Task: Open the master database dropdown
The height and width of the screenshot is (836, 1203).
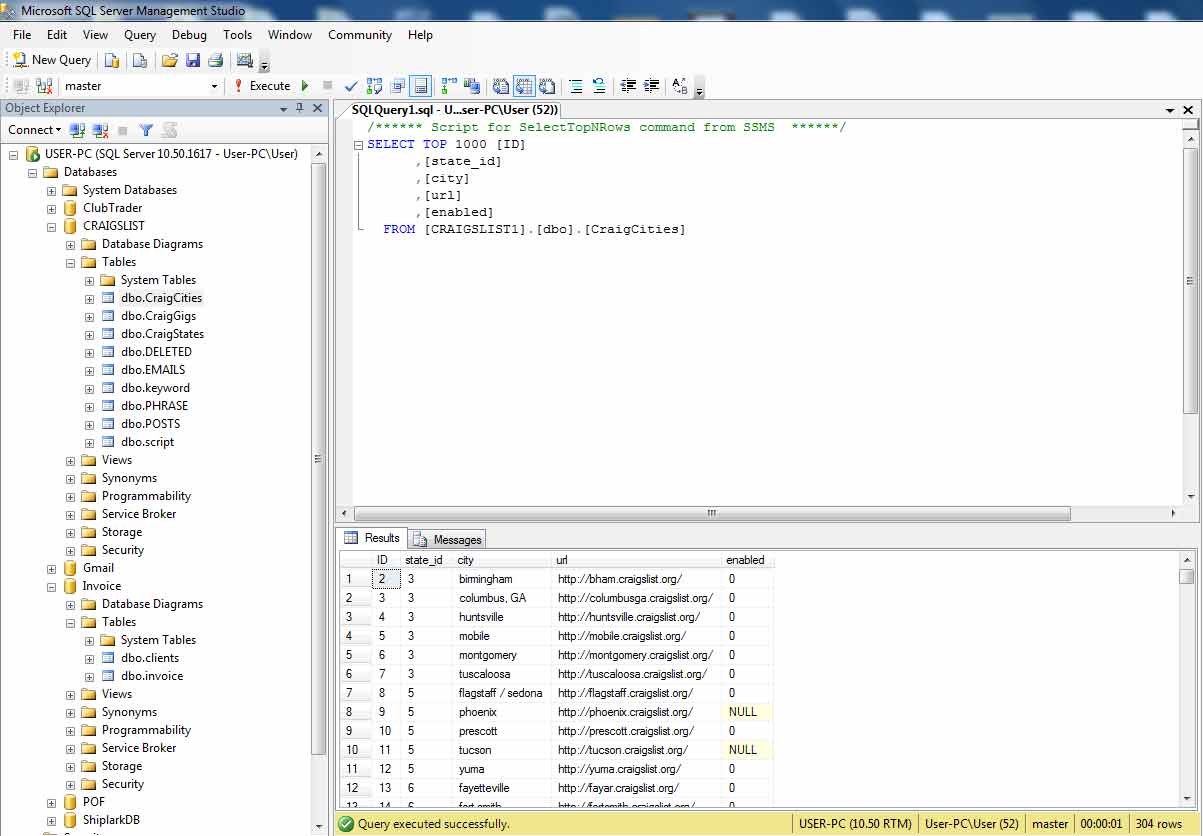Action: pyautogui.click(x=214, y=86)
